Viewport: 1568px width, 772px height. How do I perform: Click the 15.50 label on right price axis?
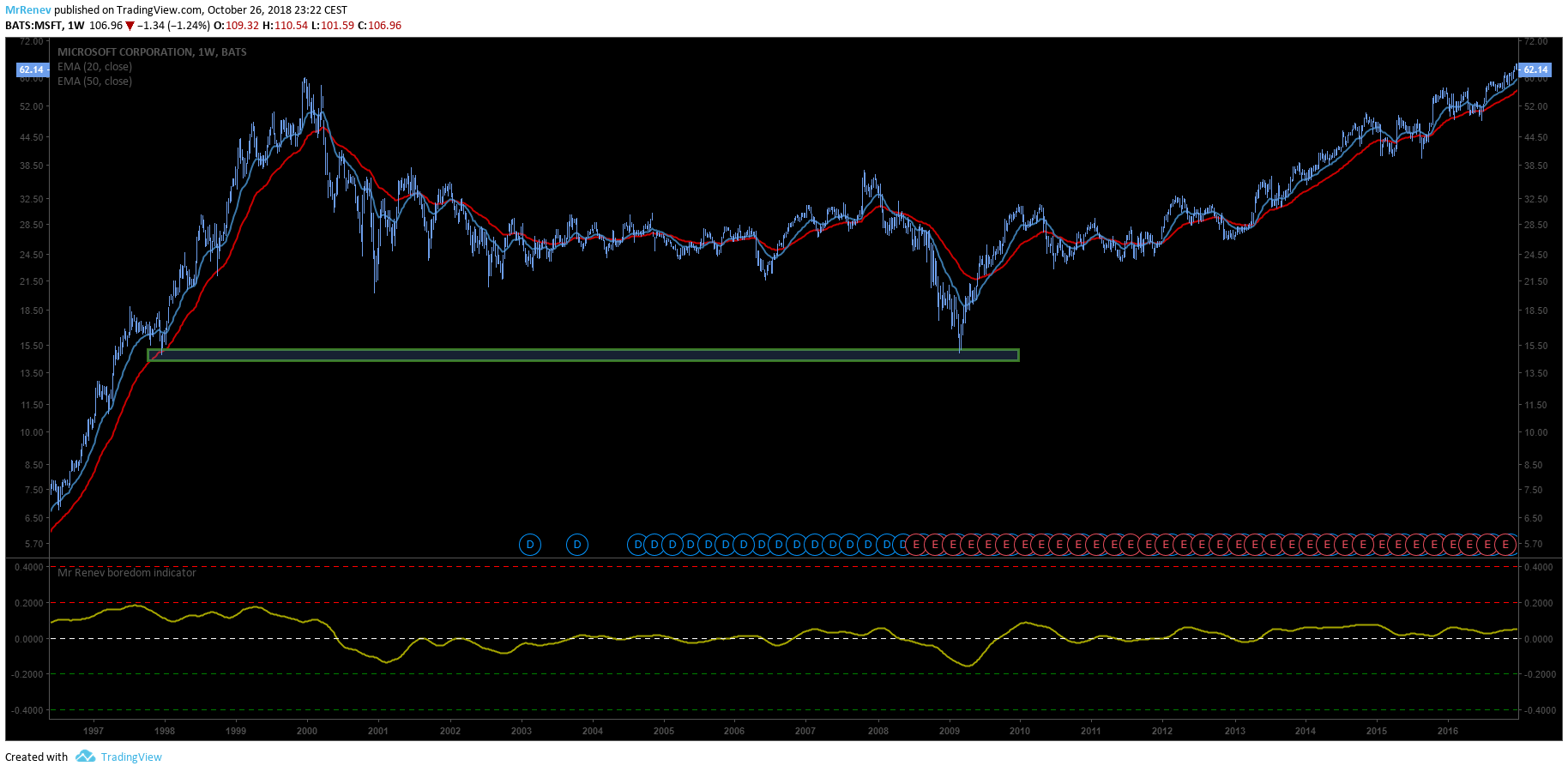1536,346
